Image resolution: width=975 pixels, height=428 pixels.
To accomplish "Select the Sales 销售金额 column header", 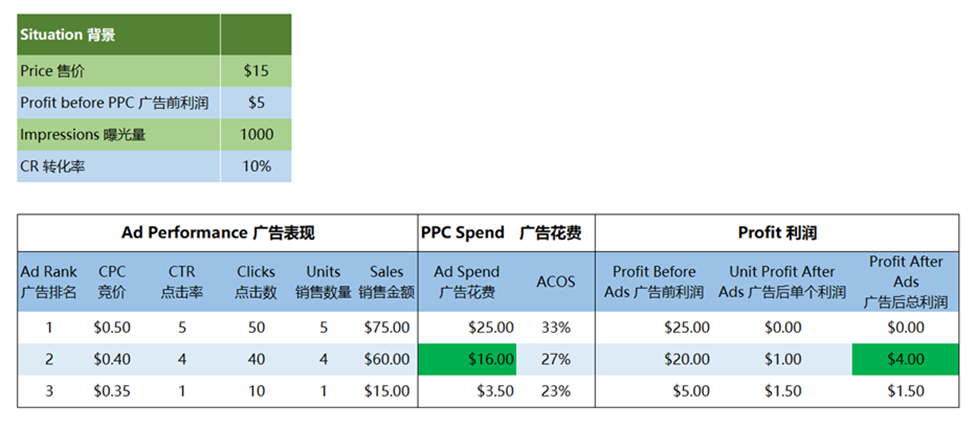I will (x=386, y=281).
